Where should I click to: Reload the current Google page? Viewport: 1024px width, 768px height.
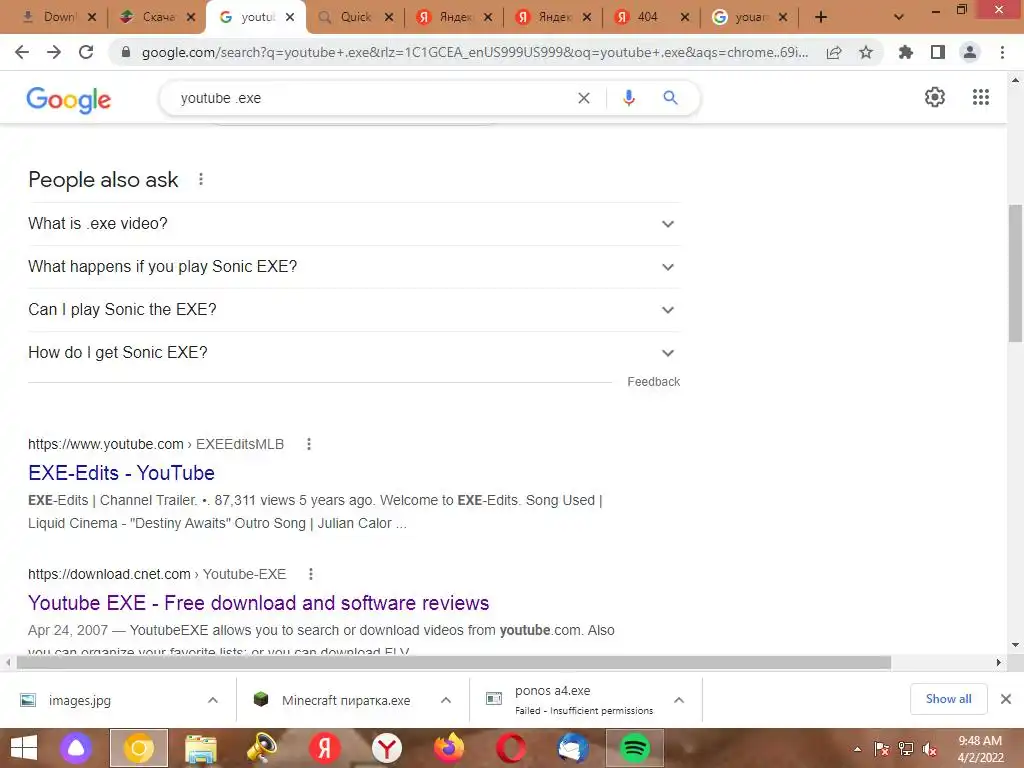click(x=86, y=52)
